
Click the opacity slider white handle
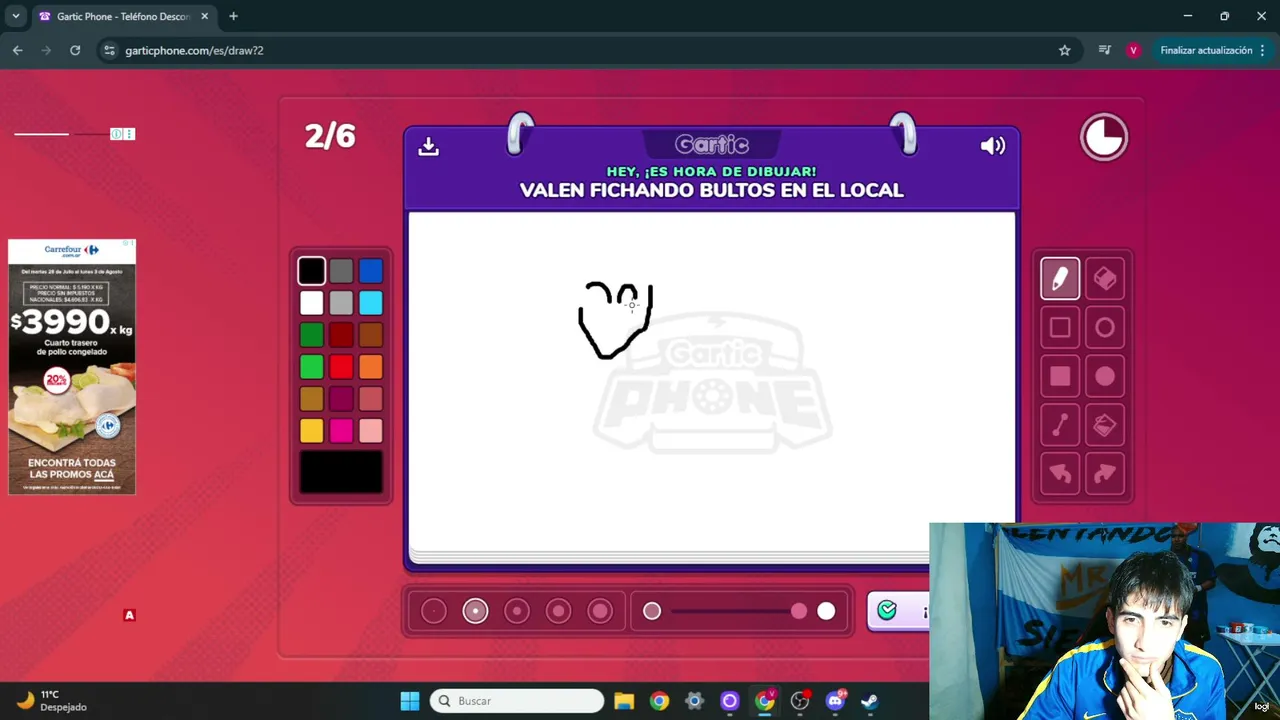(826, 611)
